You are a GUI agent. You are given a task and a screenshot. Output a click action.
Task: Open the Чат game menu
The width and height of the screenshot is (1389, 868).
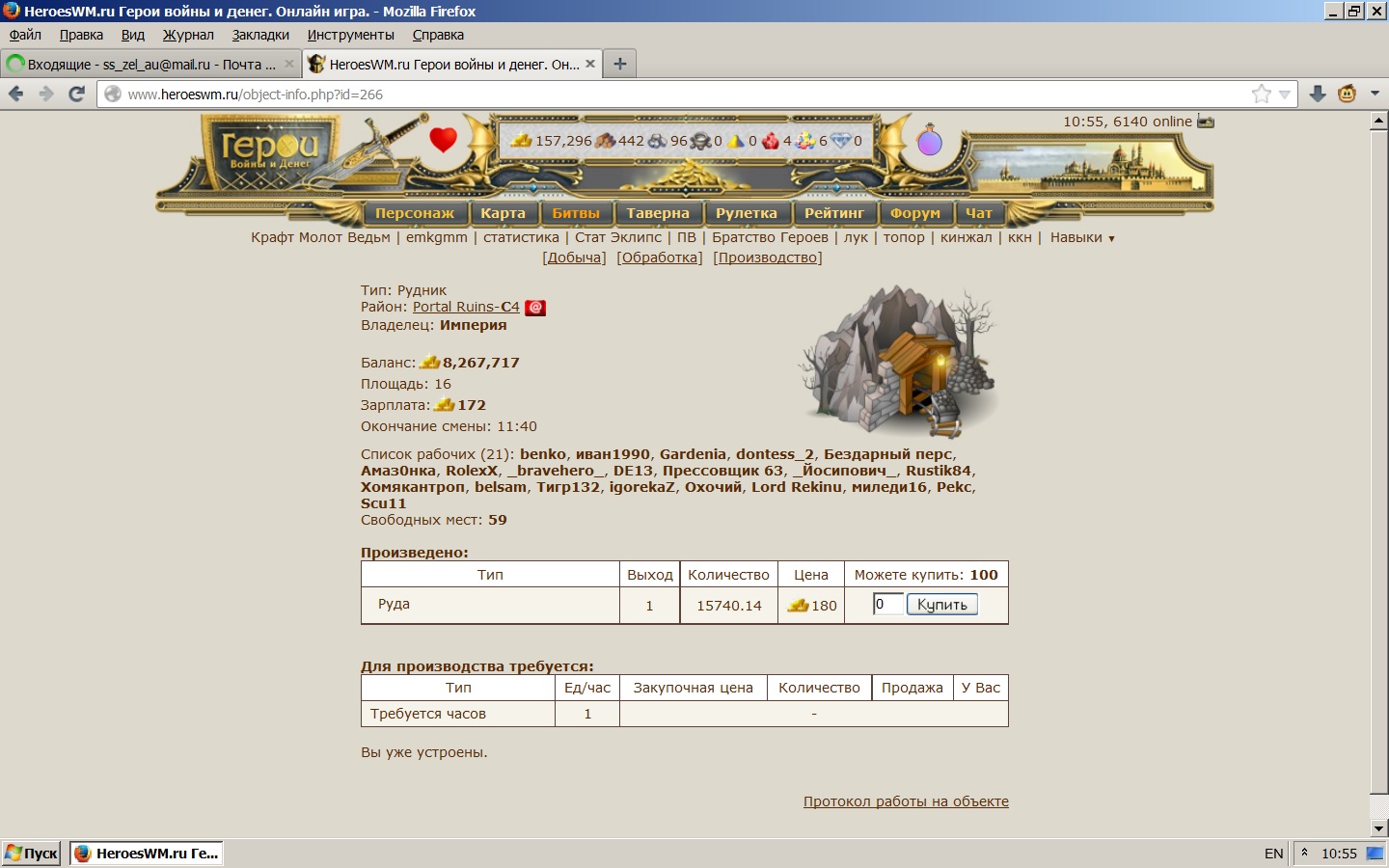click(x=979, y=213)
